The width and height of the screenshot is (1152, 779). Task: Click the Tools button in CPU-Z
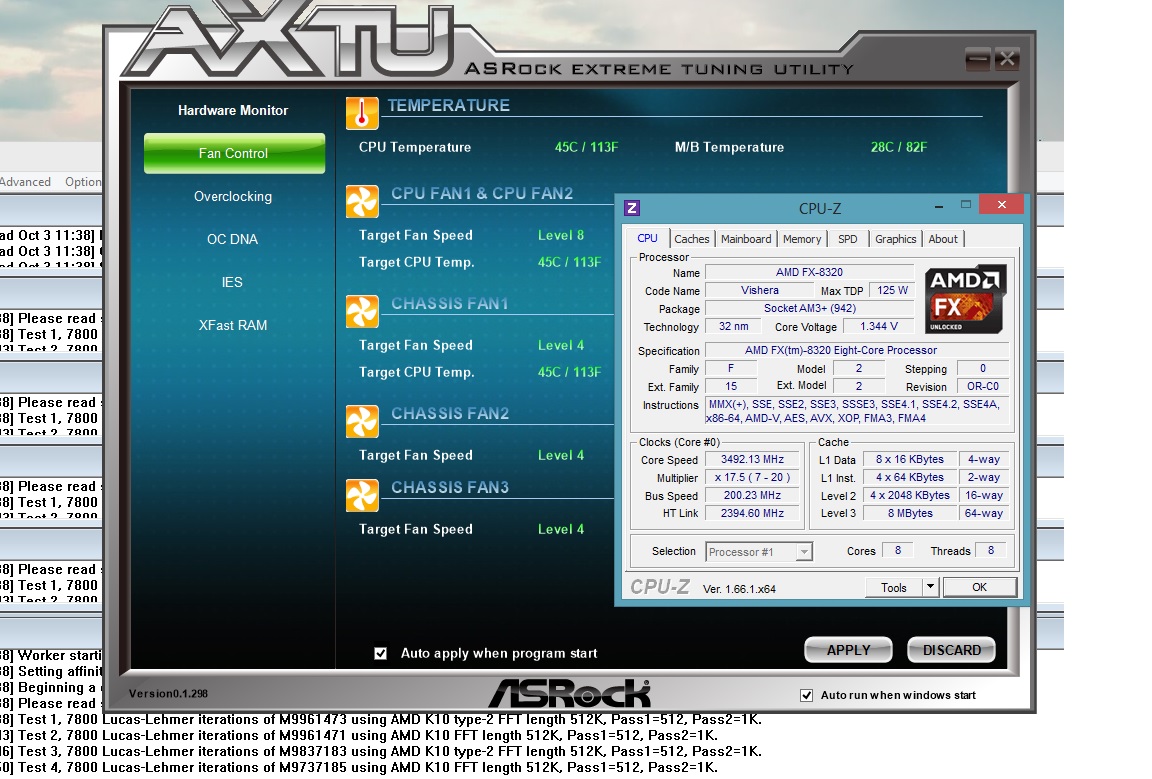pyautogui.click(x=893, y=587)
